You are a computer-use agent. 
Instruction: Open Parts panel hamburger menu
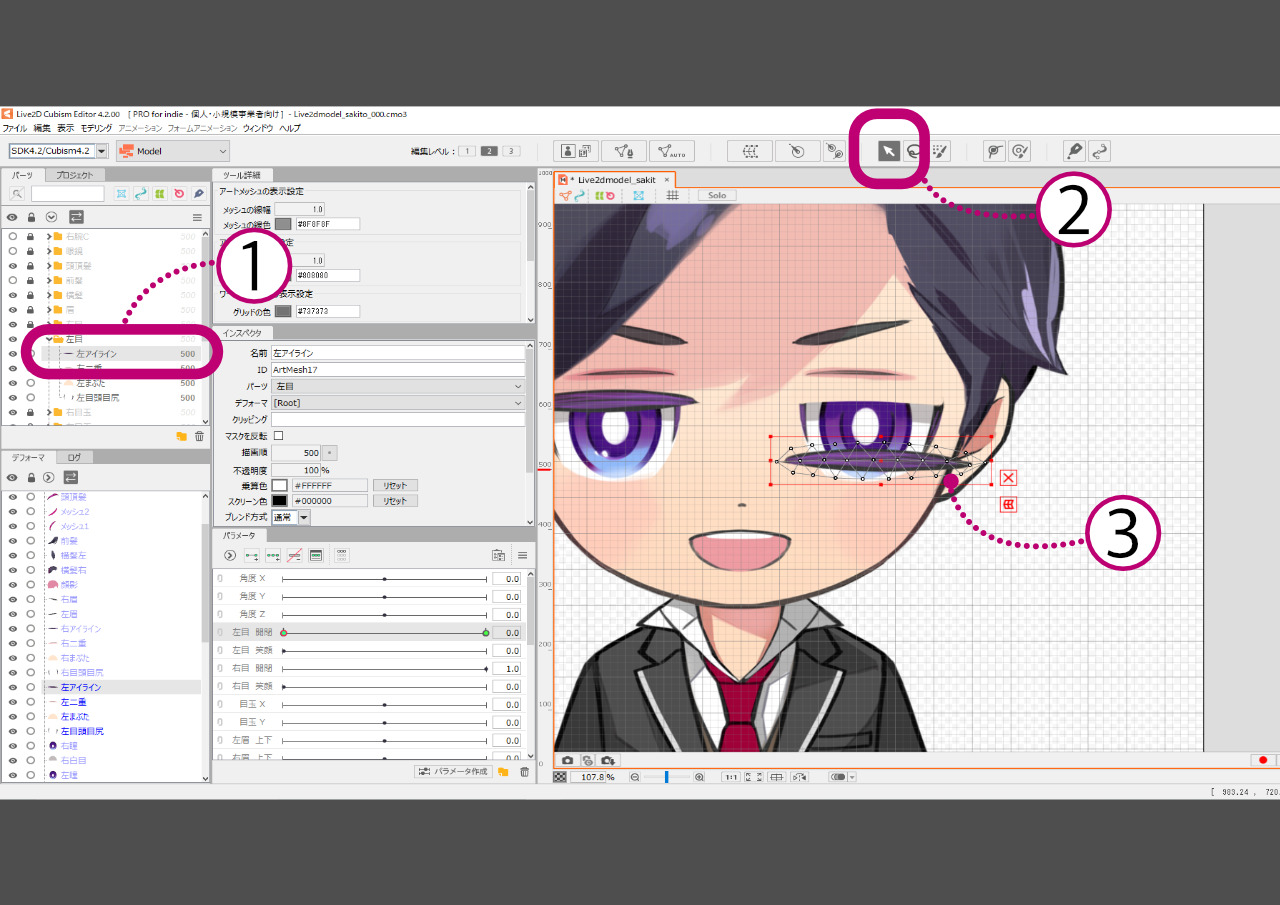click(x=197, y=217)
